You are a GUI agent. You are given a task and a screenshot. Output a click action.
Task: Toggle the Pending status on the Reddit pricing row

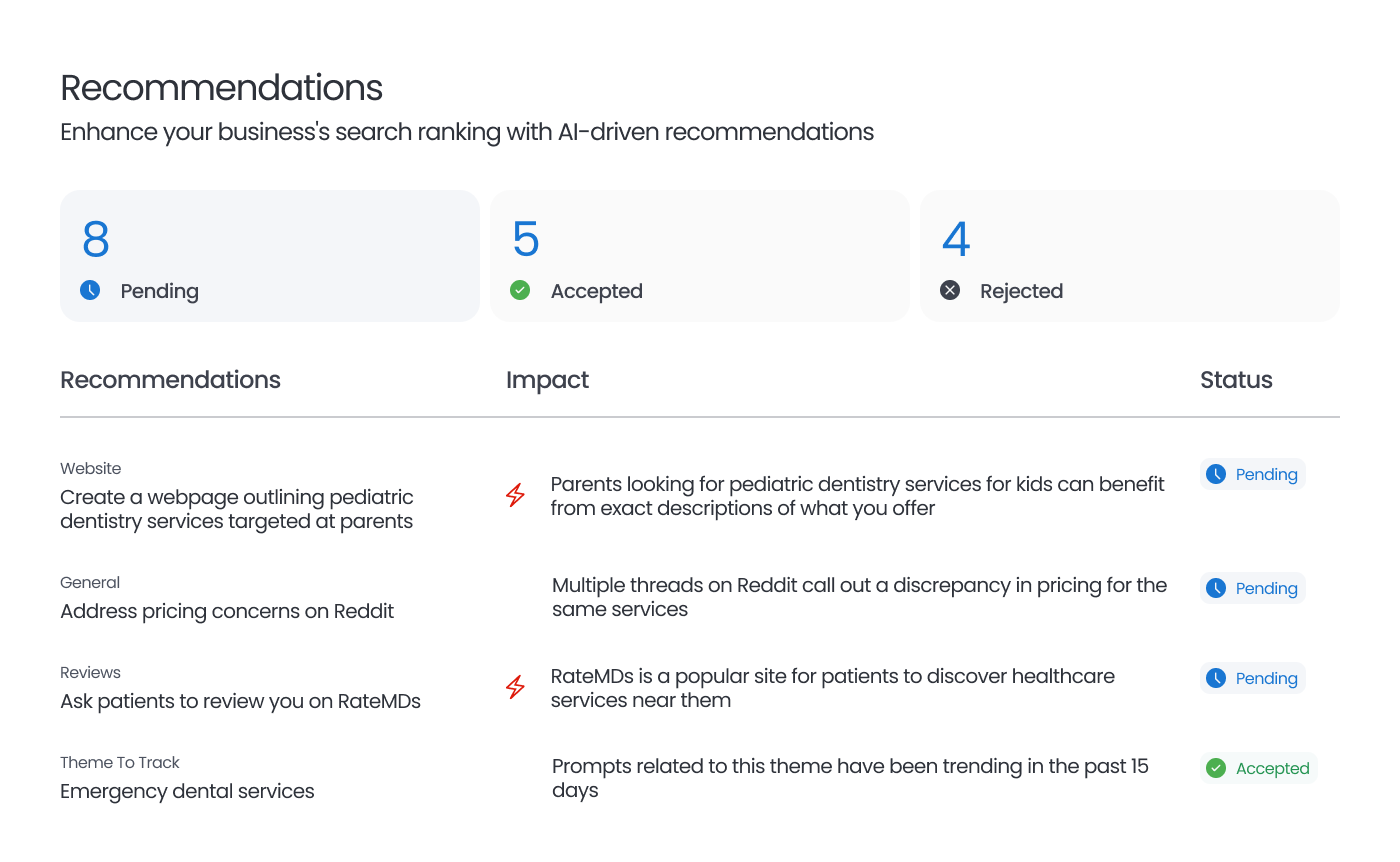coord(1252,588)
